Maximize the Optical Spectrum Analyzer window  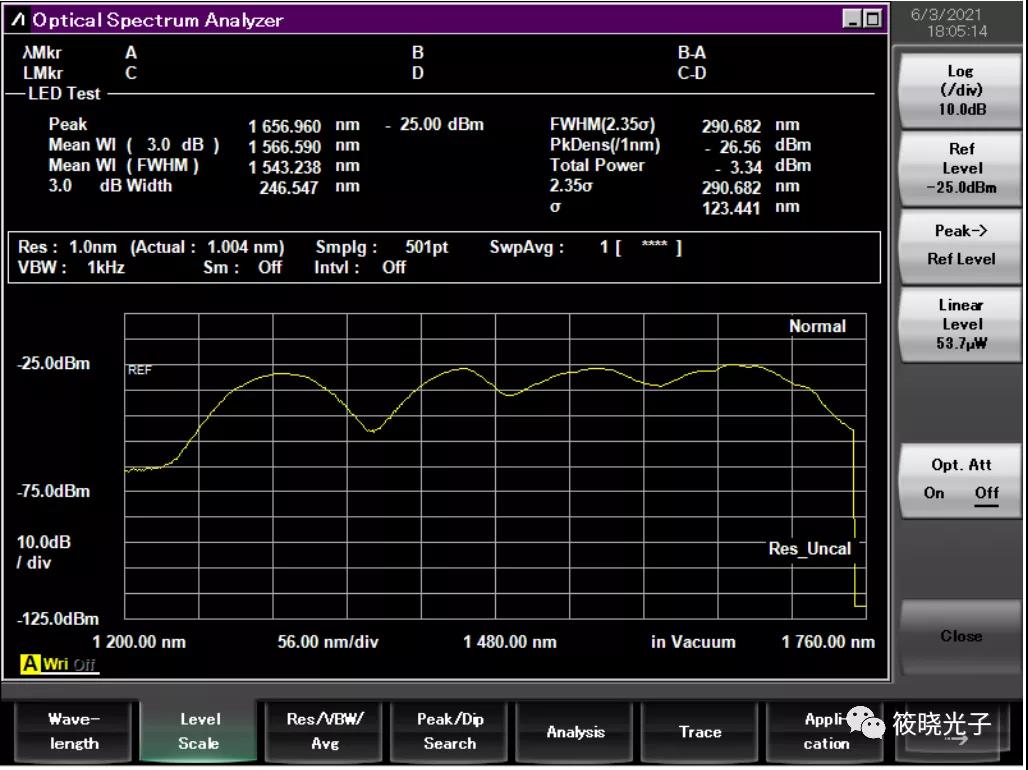pos(872,19)
